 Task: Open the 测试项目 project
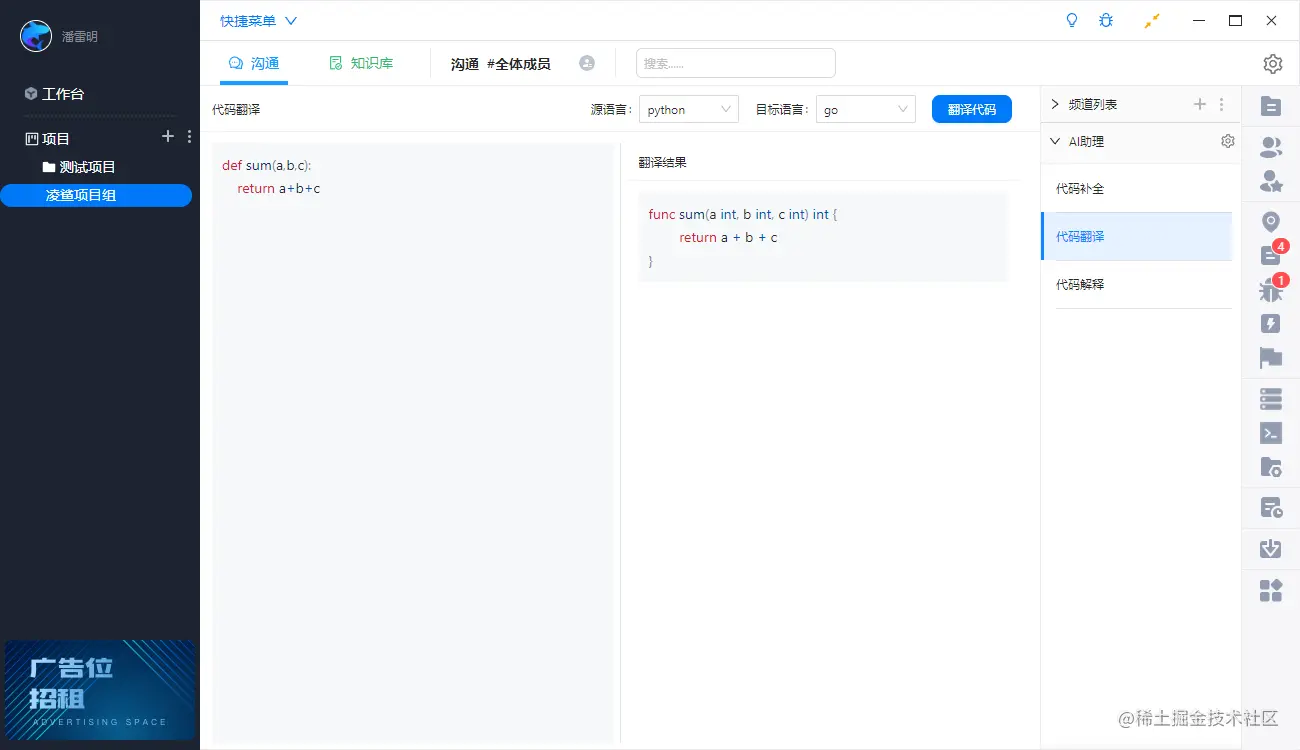[x=79, y=167]
